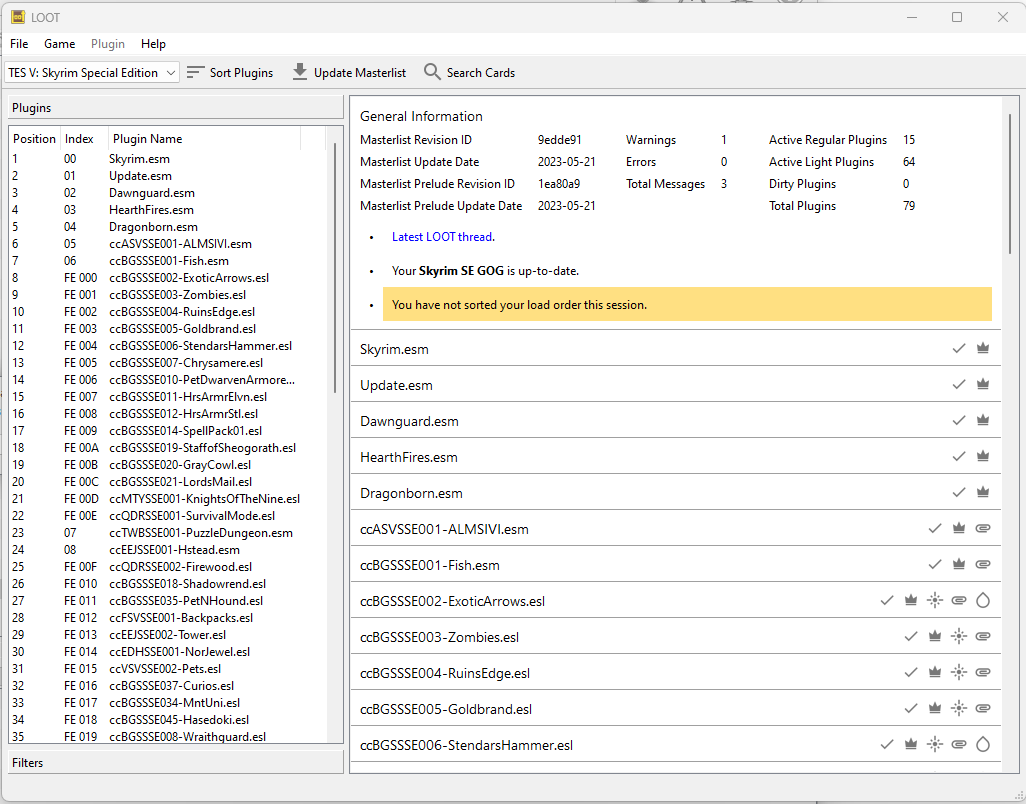Click the paperclip icon on ccBGSSSE001-Fish.esm card
This screenshot has height=804, width=1026.
point(983,565)
